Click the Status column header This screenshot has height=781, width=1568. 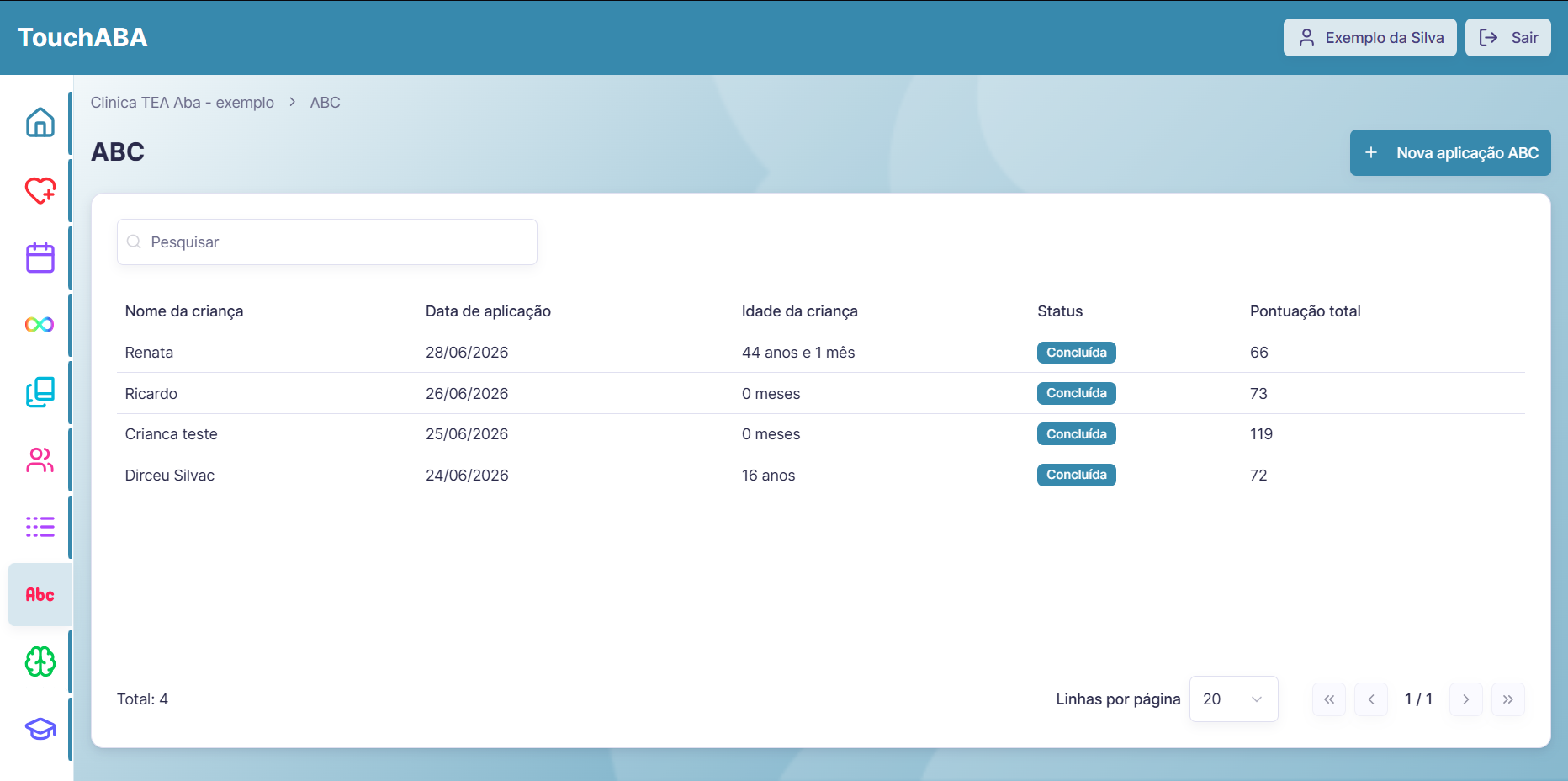pyautogui.click(x=1060, y=311)
